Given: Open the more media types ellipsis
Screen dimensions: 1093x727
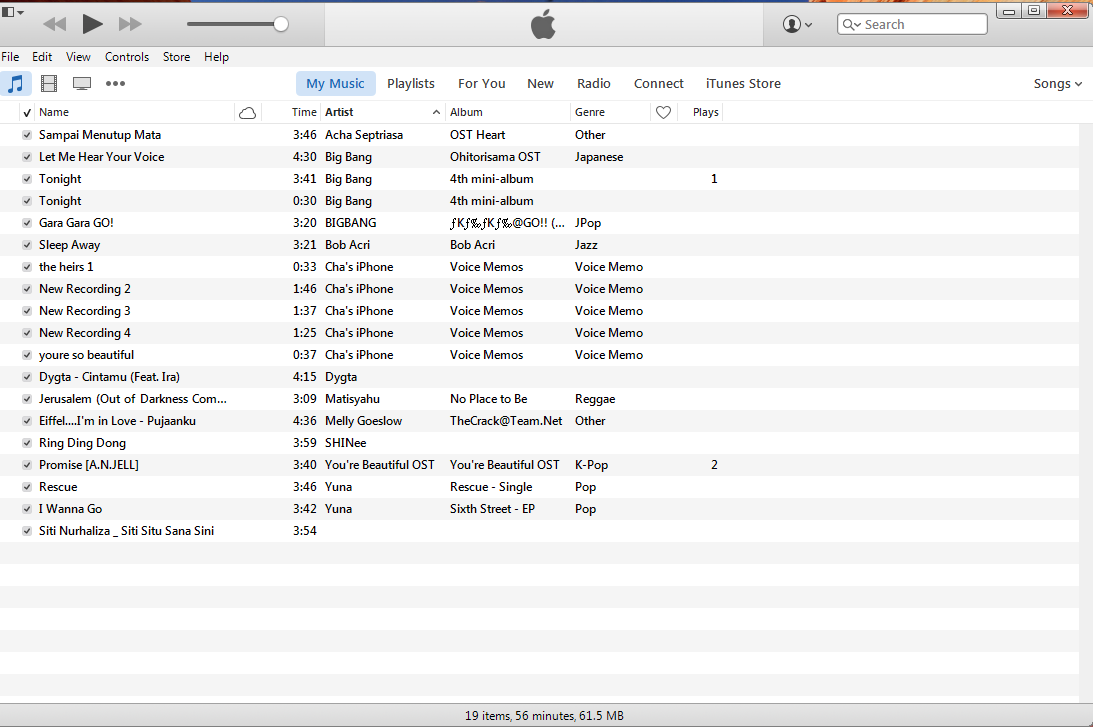Looking at the screenshot, I should pos(115,84).
